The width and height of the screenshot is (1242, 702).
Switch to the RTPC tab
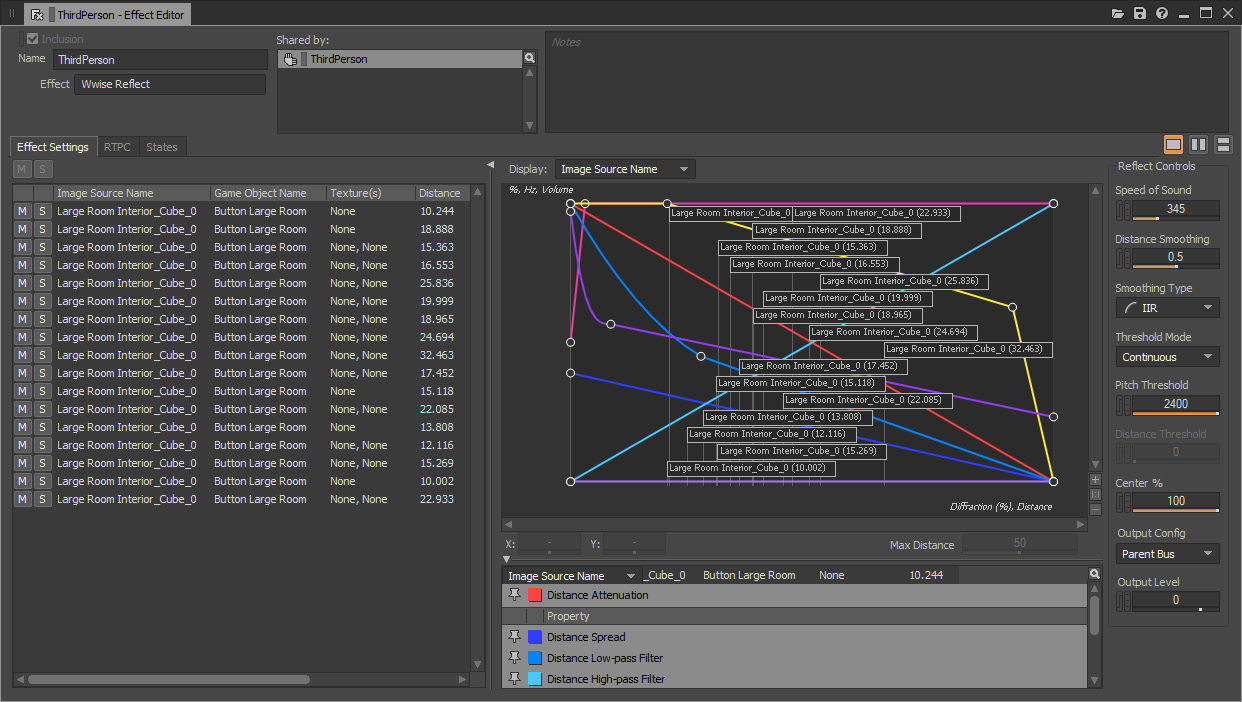click(x=117, y=147)
